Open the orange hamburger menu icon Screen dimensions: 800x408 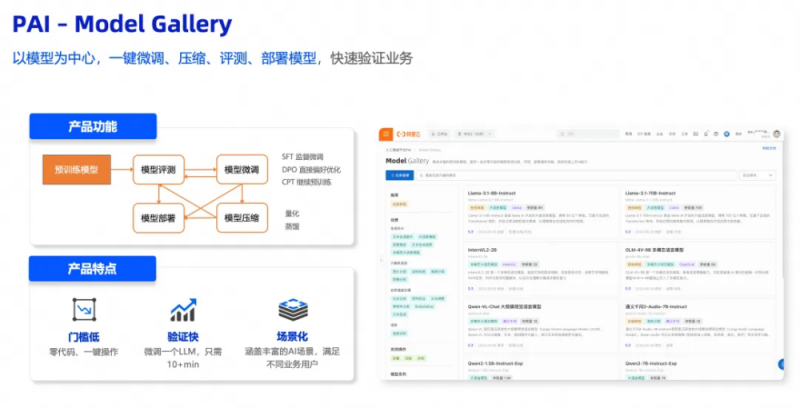tap(386, 134)
